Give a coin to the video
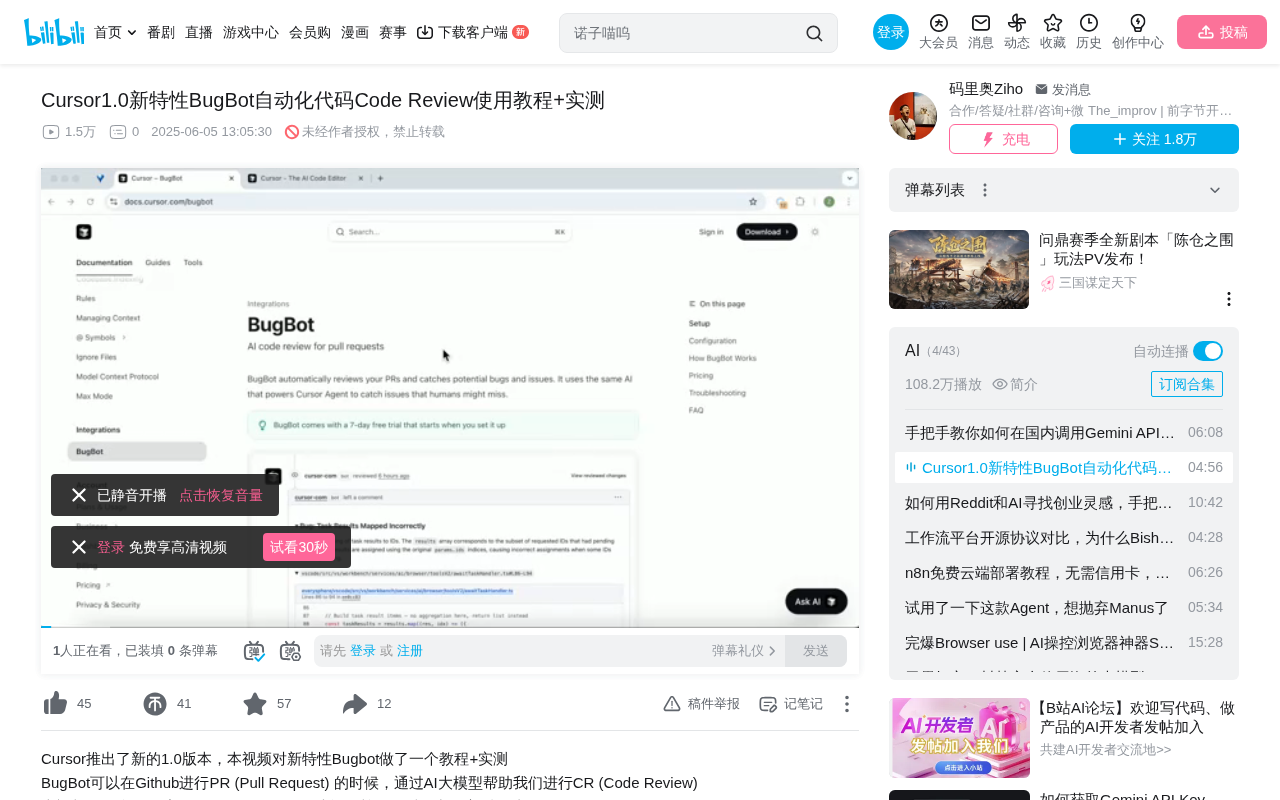Image resolution: width=1280 pixels, height=800 pixels. point(155,704)
